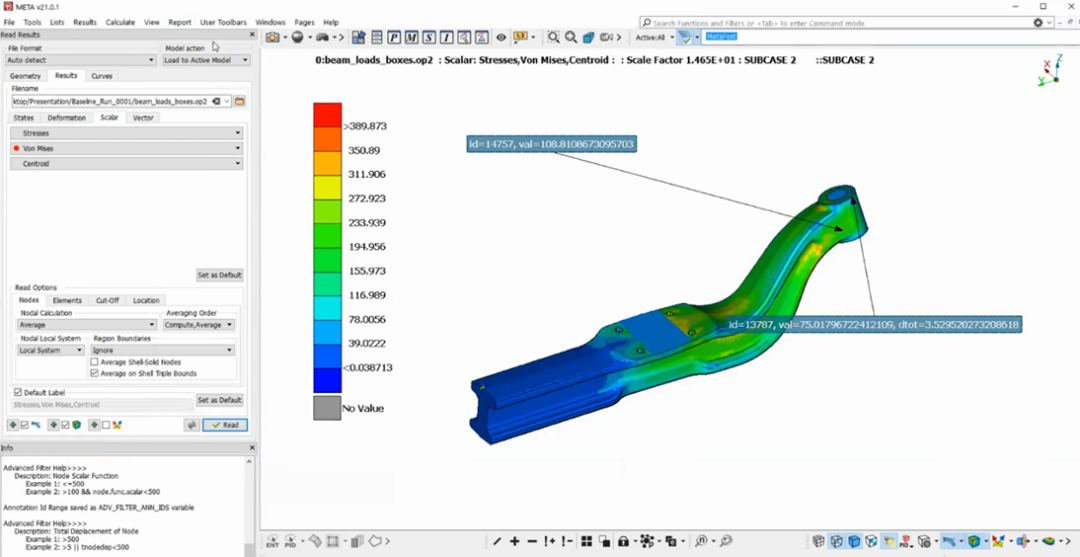
Task: Click the lock icon in bottom toolbar
Action: click(623, 541)
